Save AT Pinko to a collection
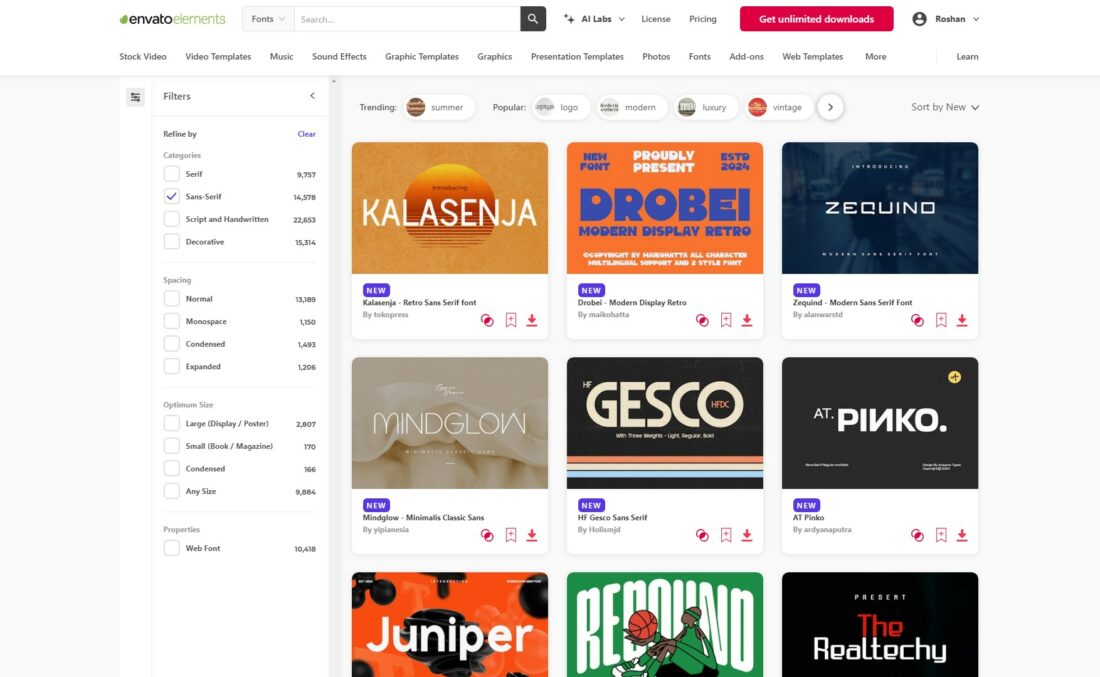 pyautogui.click(x=941, y=535)
